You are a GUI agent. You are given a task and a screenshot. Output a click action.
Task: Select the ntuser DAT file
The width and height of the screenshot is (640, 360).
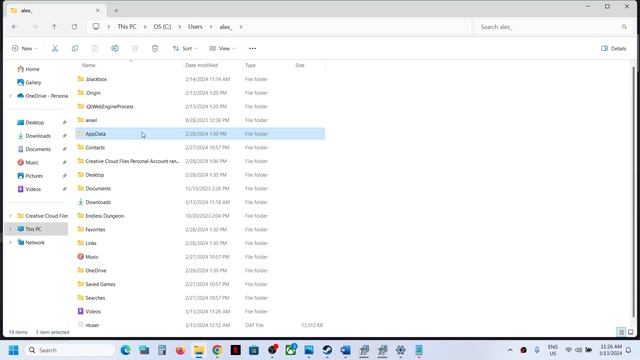pos(200,325)
